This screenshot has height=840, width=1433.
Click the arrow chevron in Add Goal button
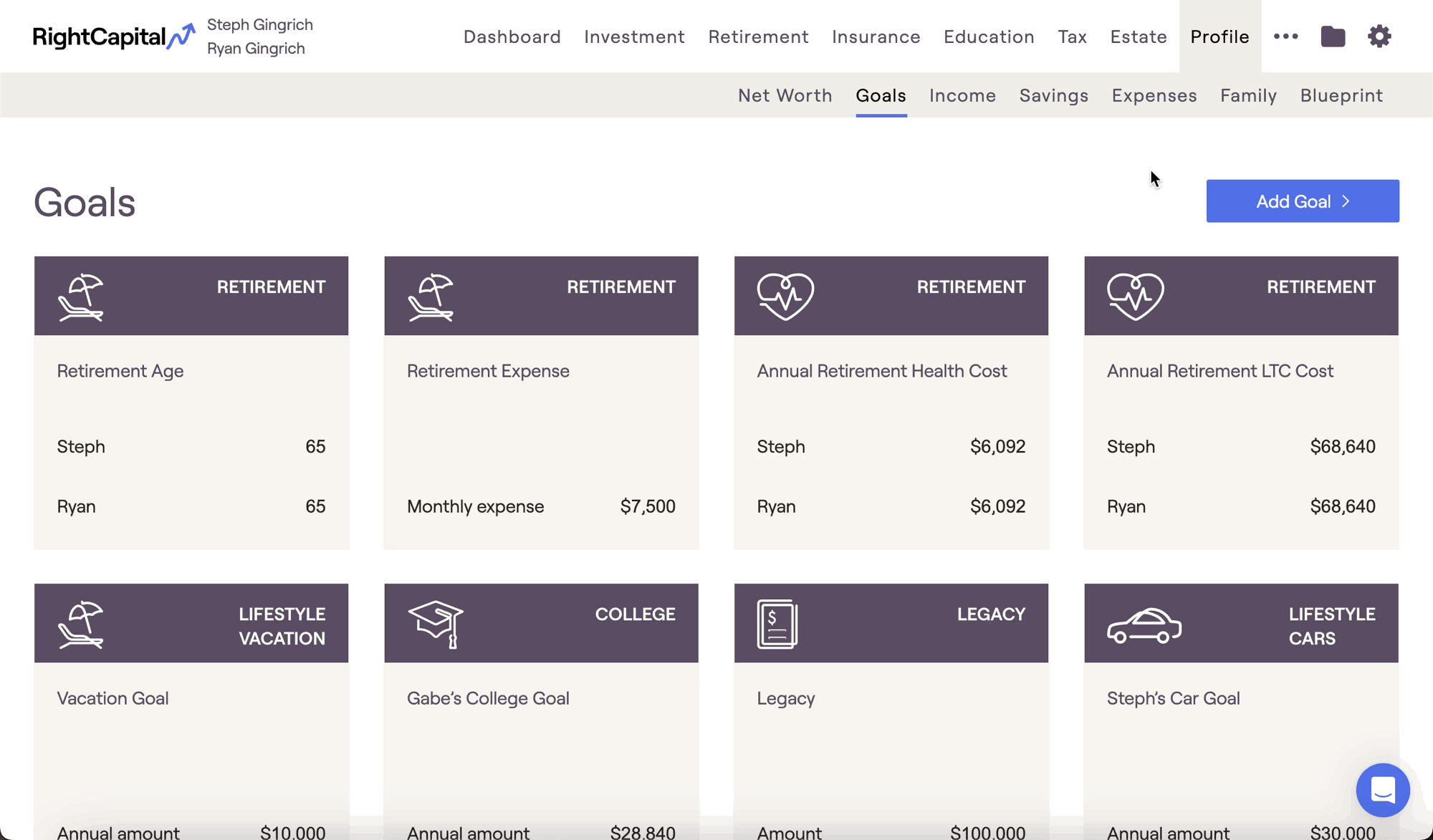pos(1346,201)
